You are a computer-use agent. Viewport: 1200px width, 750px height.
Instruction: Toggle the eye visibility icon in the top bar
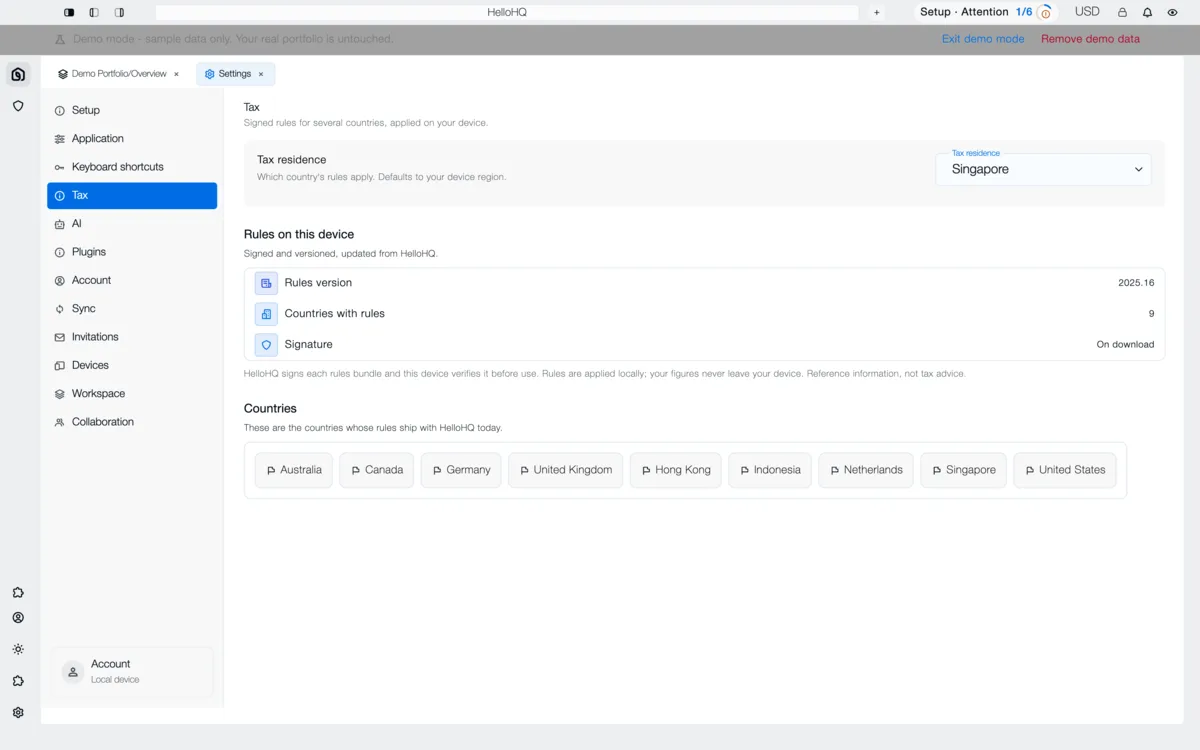pos(1172,12)
